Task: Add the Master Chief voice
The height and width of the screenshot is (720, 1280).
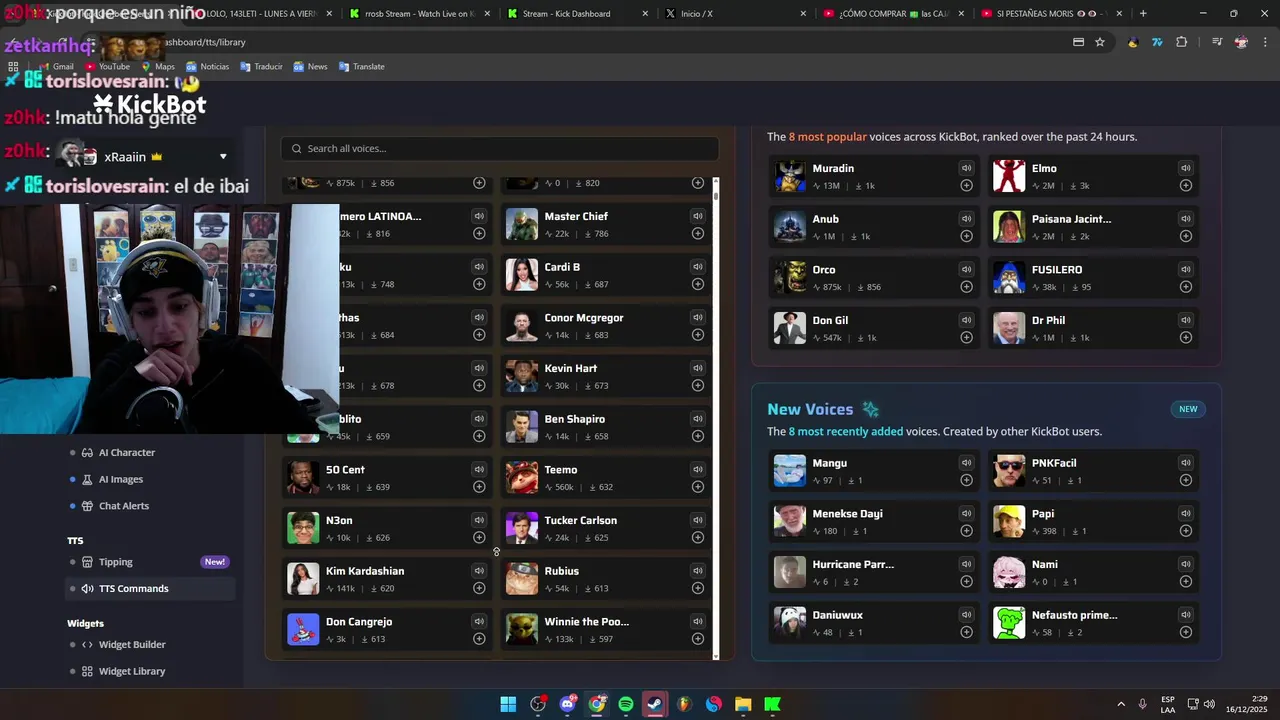Action: (x=697, y=234)
